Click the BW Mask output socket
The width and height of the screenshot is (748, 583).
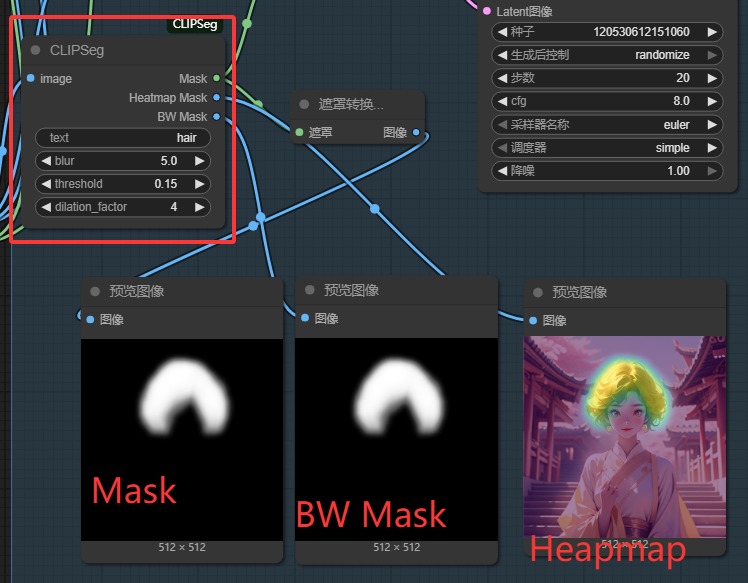[217, 117]
